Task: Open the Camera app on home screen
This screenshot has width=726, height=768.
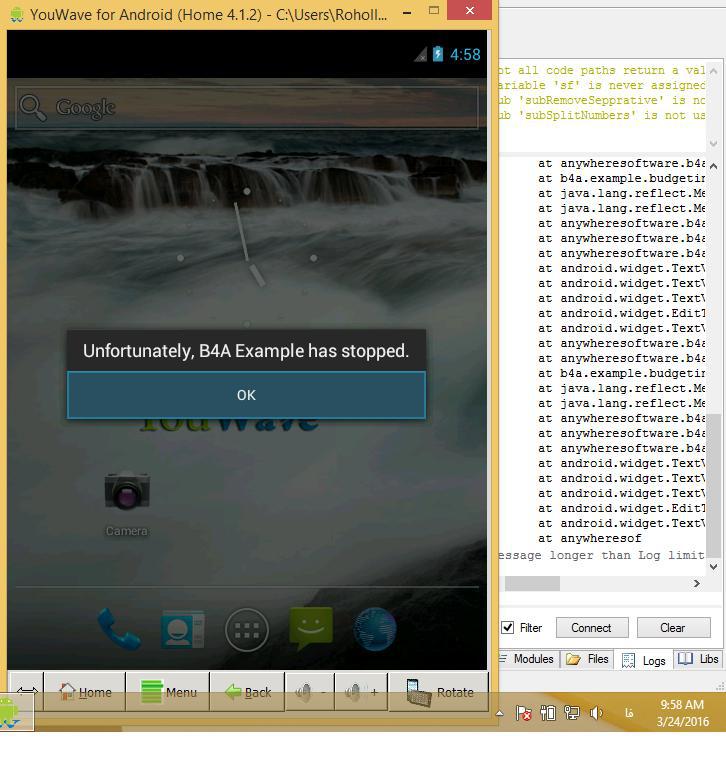Action: (x=127, y=493)
